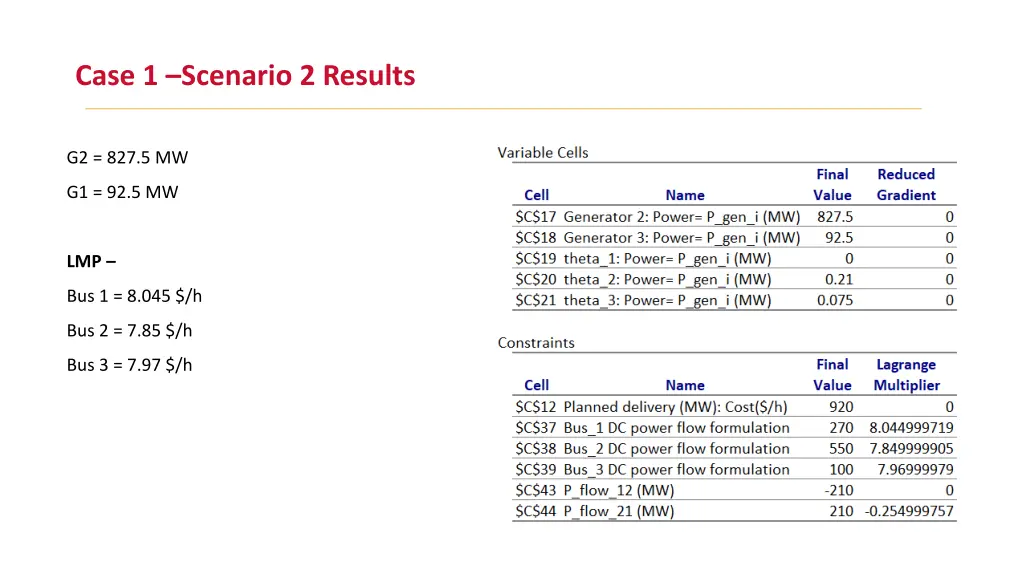The width and height of the screenshot is (1024, 576).
Task: Click the Lagrange multiplier 7.849999905
Action: tap(911, 449)
